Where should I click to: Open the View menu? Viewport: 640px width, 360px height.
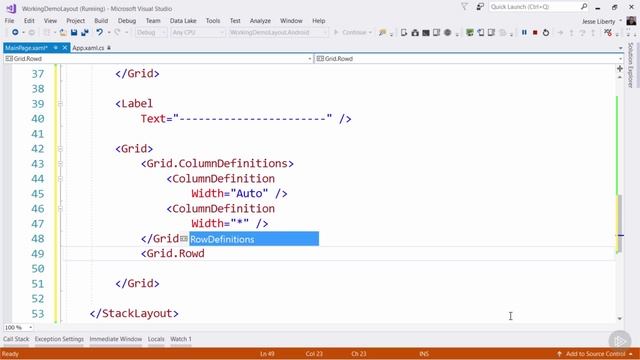[x=50, y=20]
